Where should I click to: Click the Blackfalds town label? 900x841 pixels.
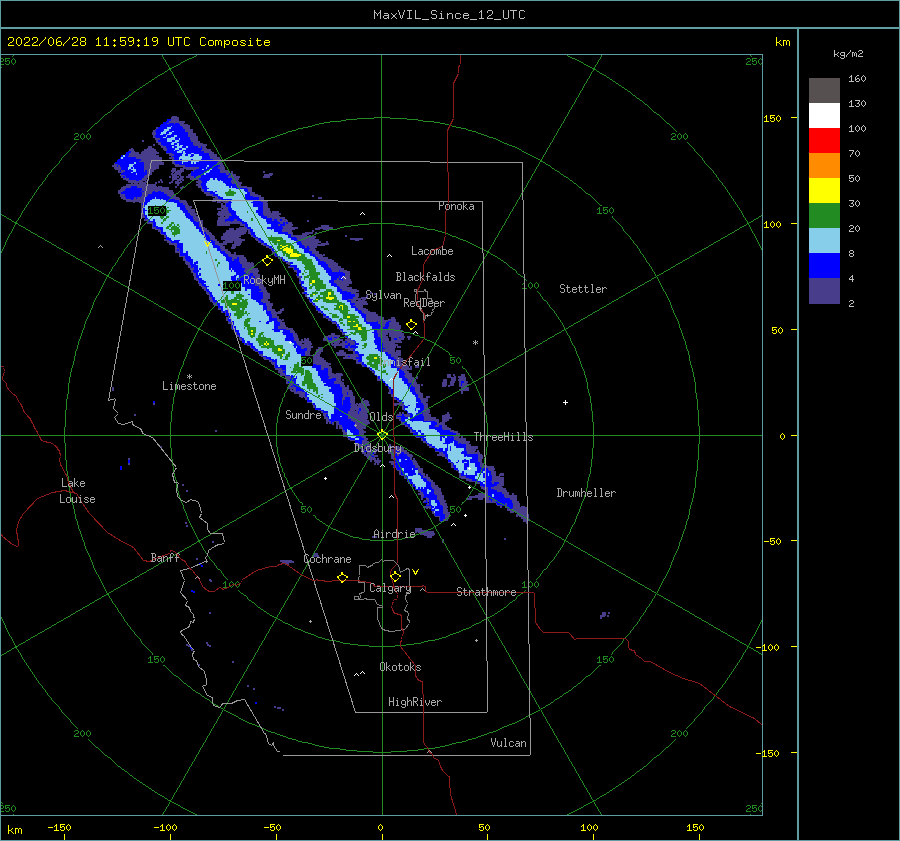pos(425,277)
